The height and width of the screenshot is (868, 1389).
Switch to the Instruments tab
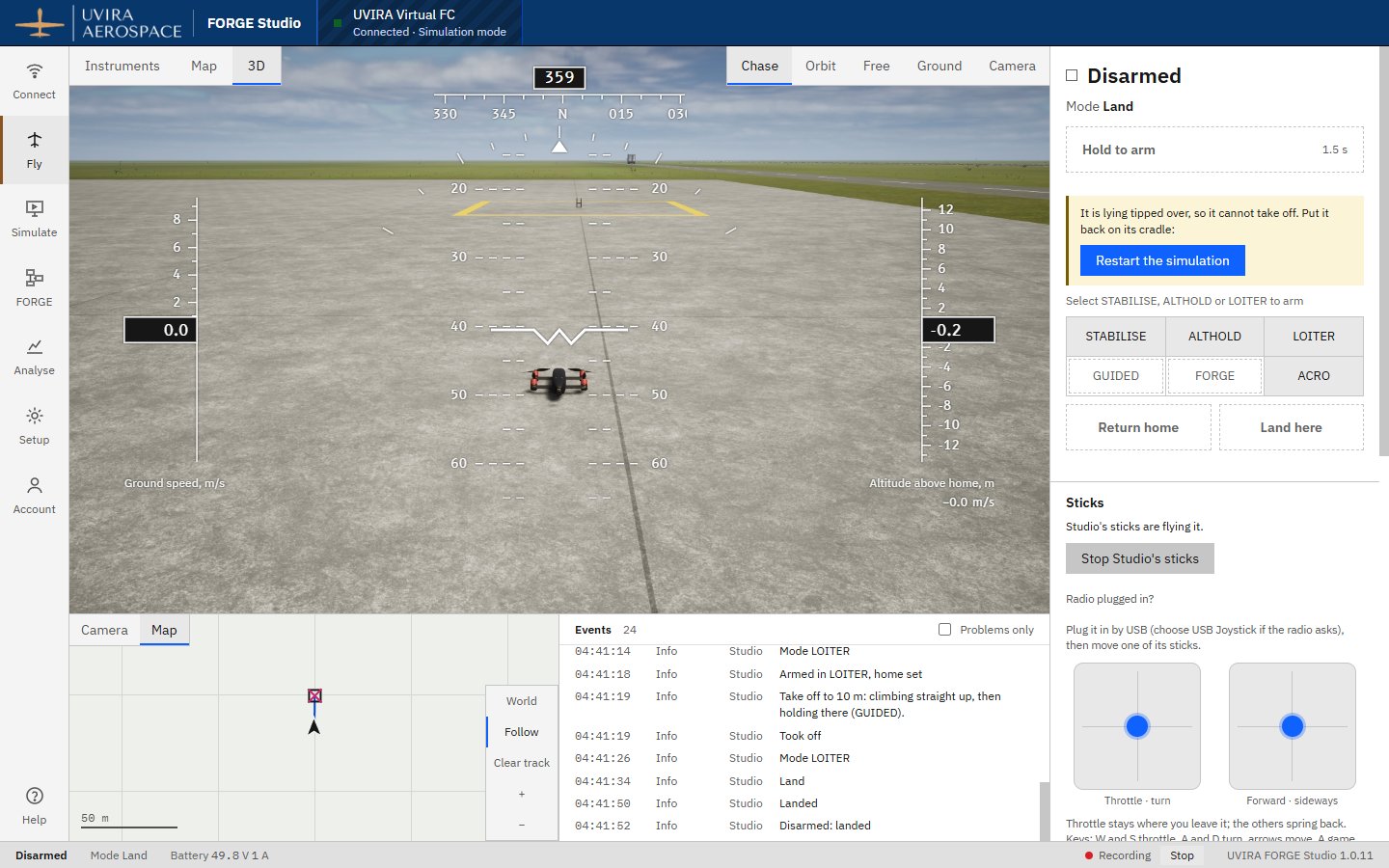122,66
